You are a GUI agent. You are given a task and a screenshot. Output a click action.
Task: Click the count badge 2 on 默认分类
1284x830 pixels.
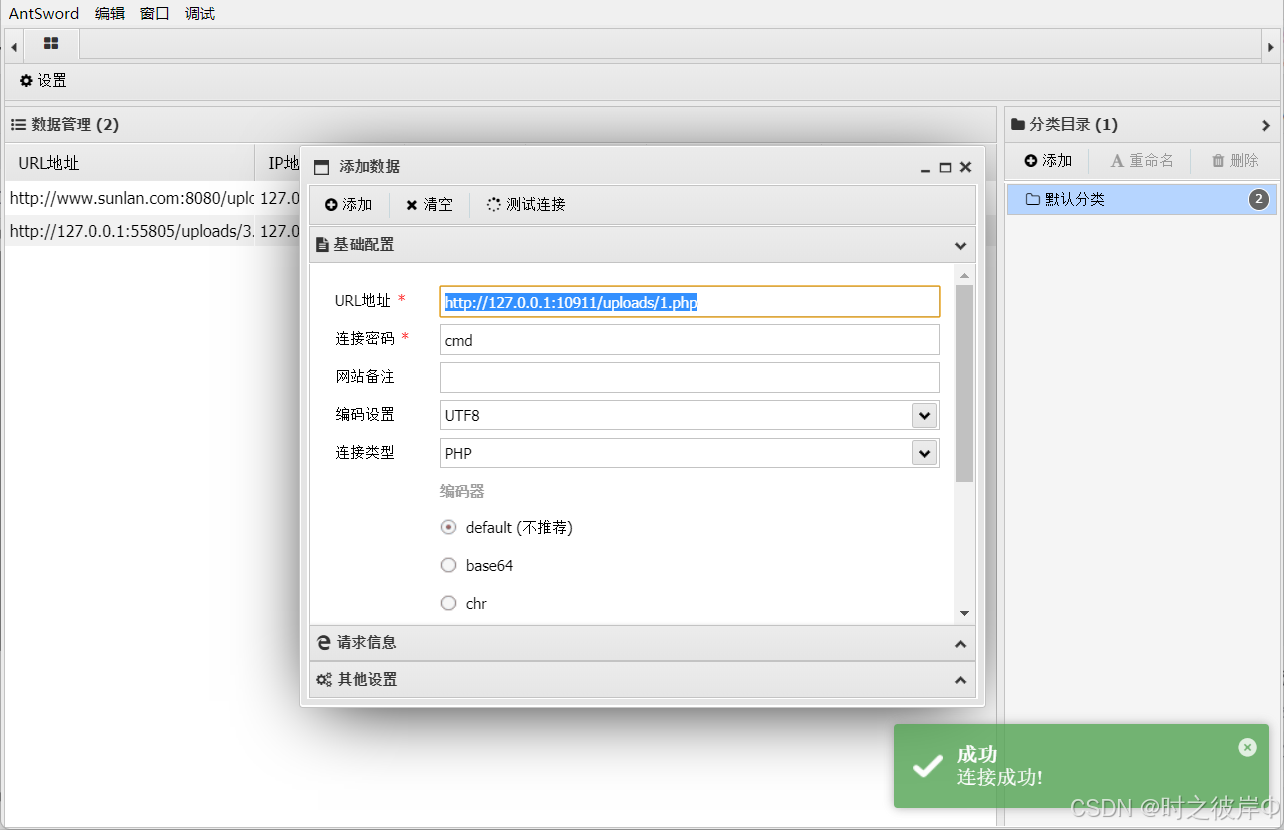(x=1259, y=200)
